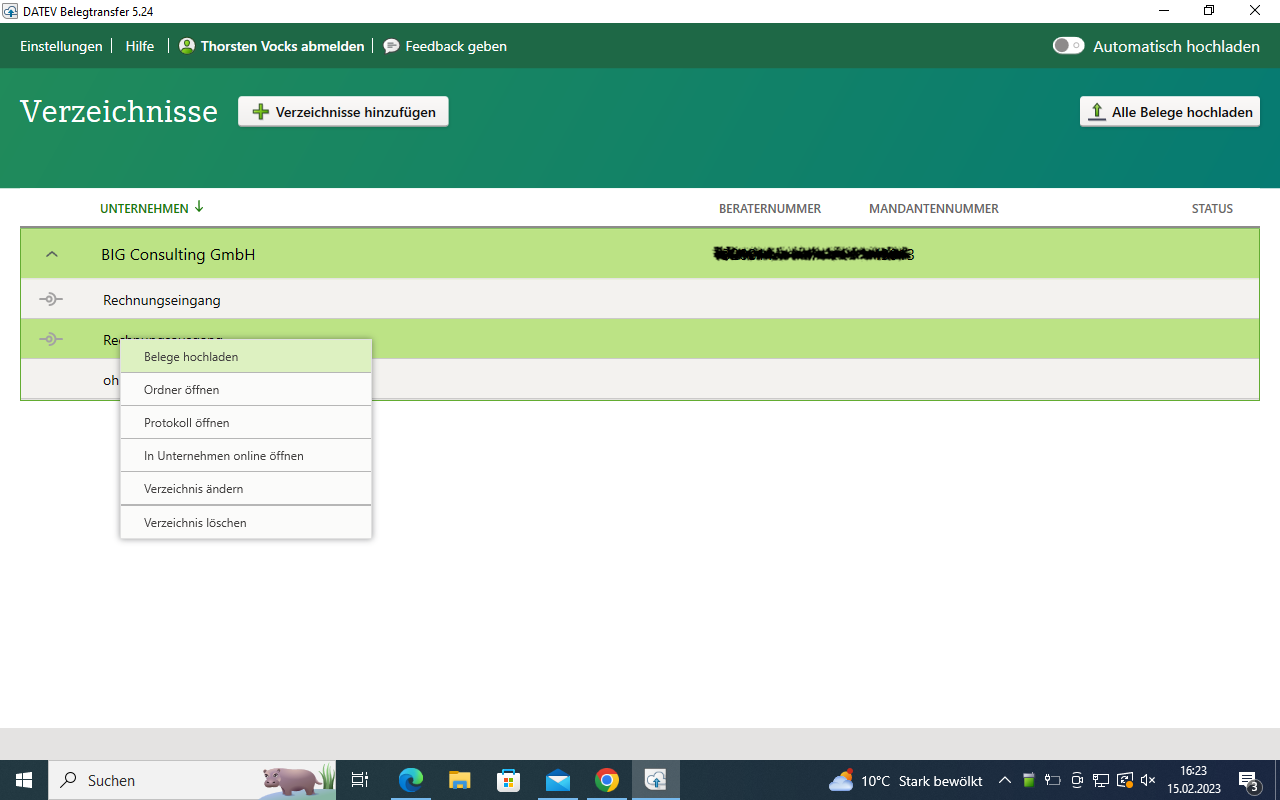The width and height of the screenshot is (1280, 800).
Task: Toggle the Automatisch hochladen switch
Action: pyautogui.click(x=1068, y=46)
